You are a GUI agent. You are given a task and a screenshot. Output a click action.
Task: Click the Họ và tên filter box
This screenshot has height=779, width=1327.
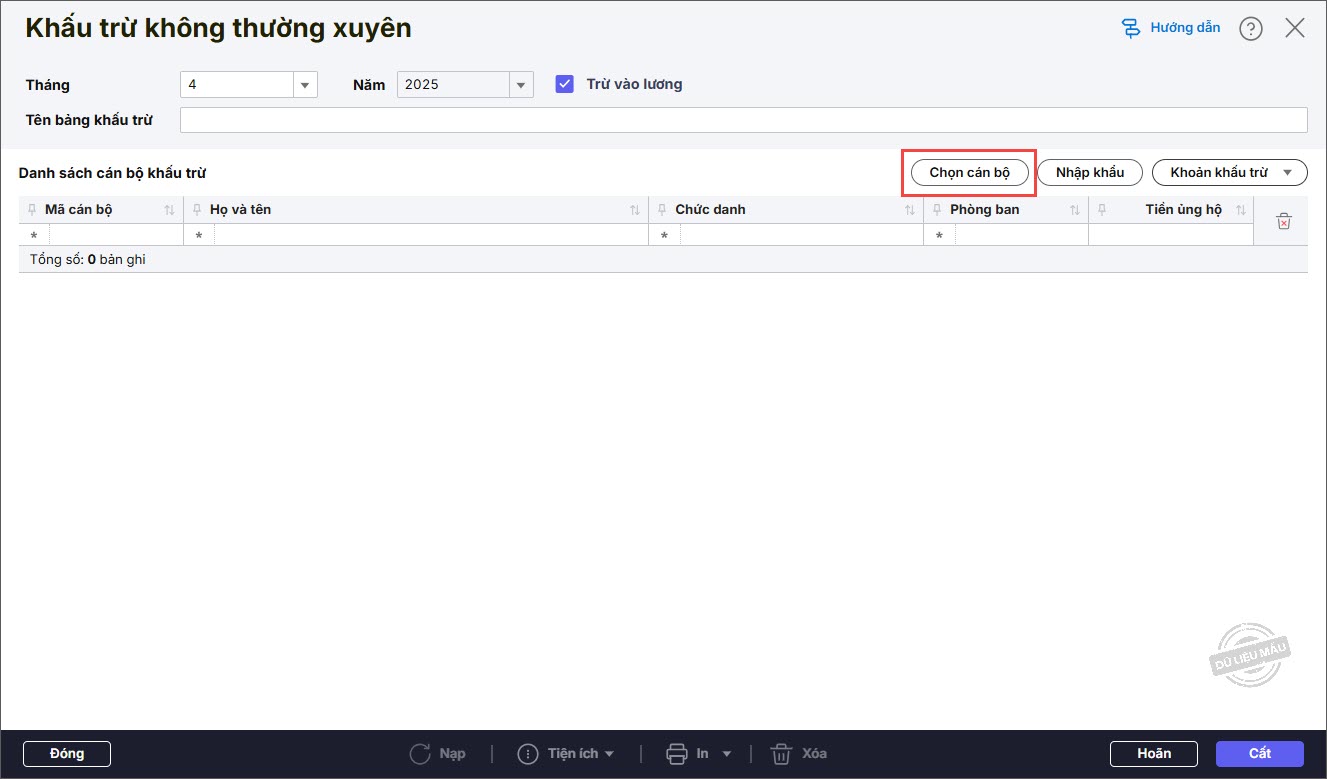[430, 235]
